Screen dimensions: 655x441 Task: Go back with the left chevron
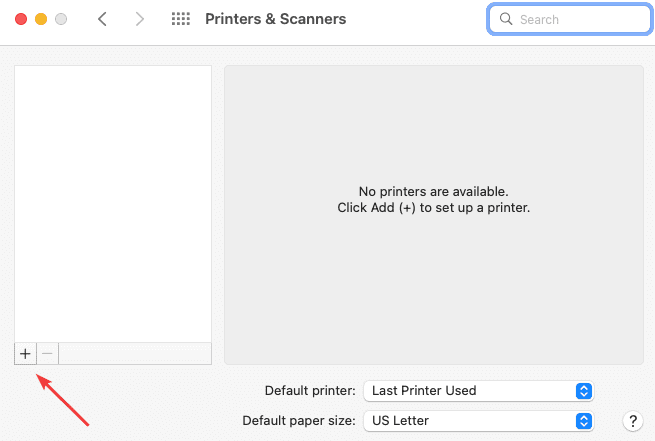pyautogui.click(x=102, y=19)
